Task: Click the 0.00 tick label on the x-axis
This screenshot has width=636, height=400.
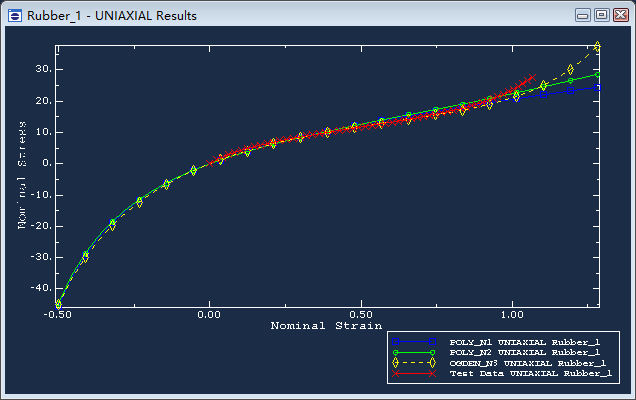Action: click(209, 315)
